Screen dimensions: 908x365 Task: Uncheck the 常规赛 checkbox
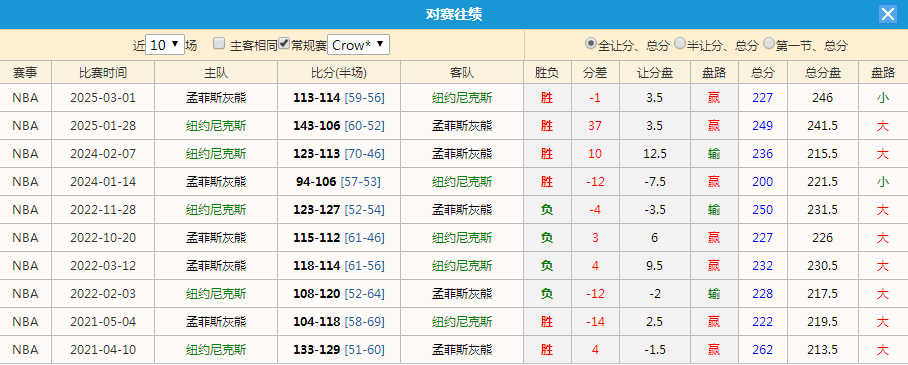coord(284,43)
